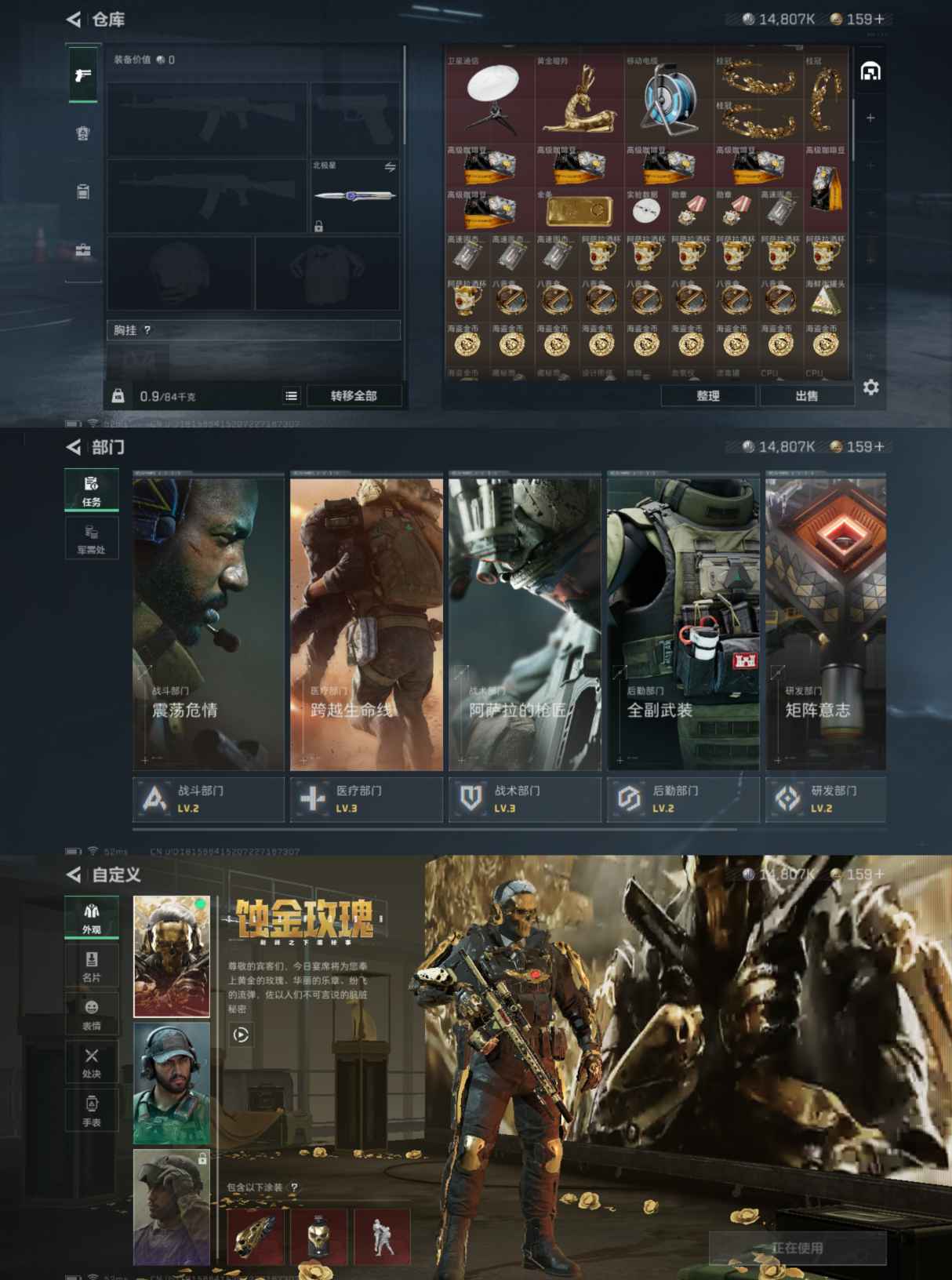Click the 出售 sell button
This screenshot has height=1280, width=952.
click(x=807, y=396)
